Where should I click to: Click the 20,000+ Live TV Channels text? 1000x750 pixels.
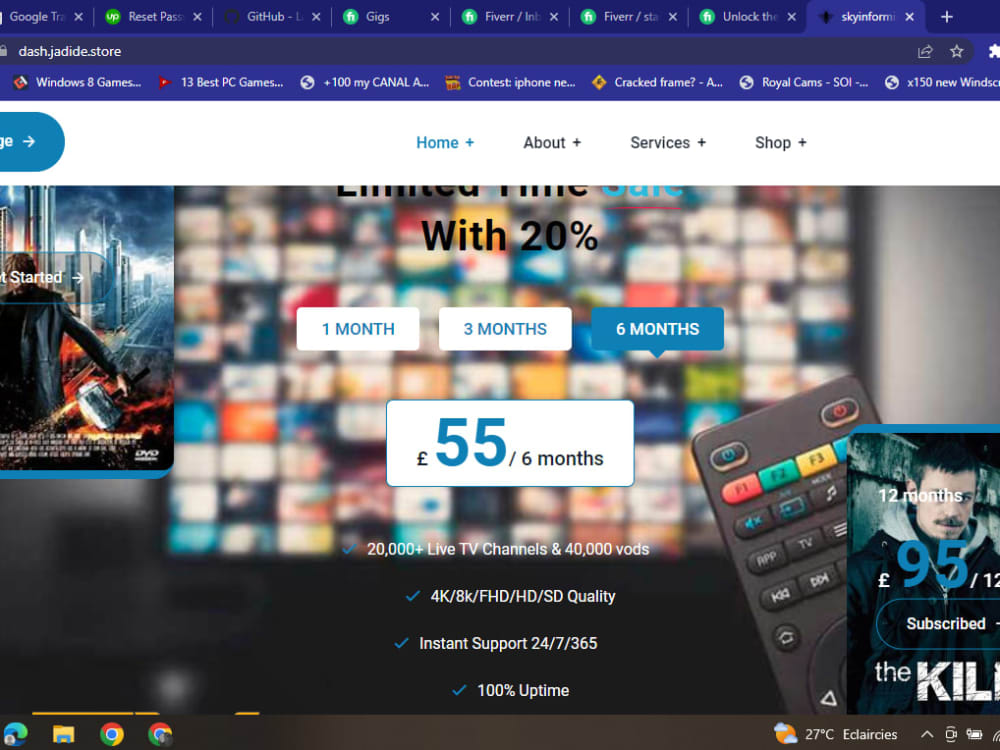tap(508, 549)
